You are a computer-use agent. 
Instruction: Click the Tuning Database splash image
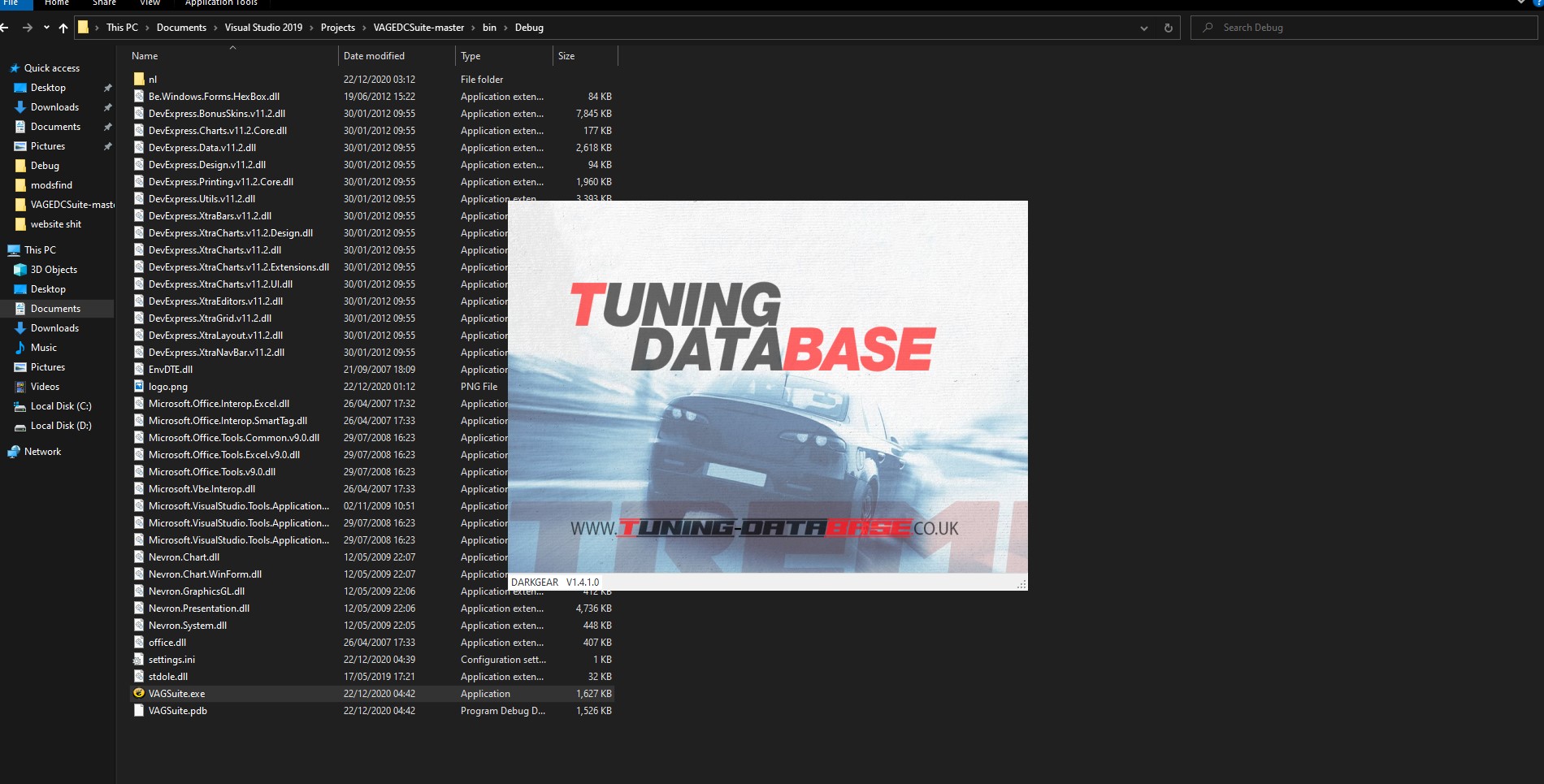coord(768,387)
